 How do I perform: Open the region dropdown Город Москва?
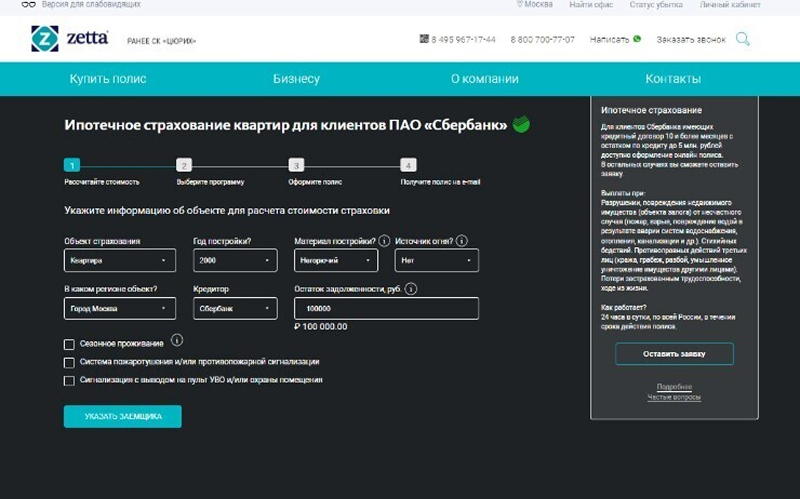(x=120, y=308)
